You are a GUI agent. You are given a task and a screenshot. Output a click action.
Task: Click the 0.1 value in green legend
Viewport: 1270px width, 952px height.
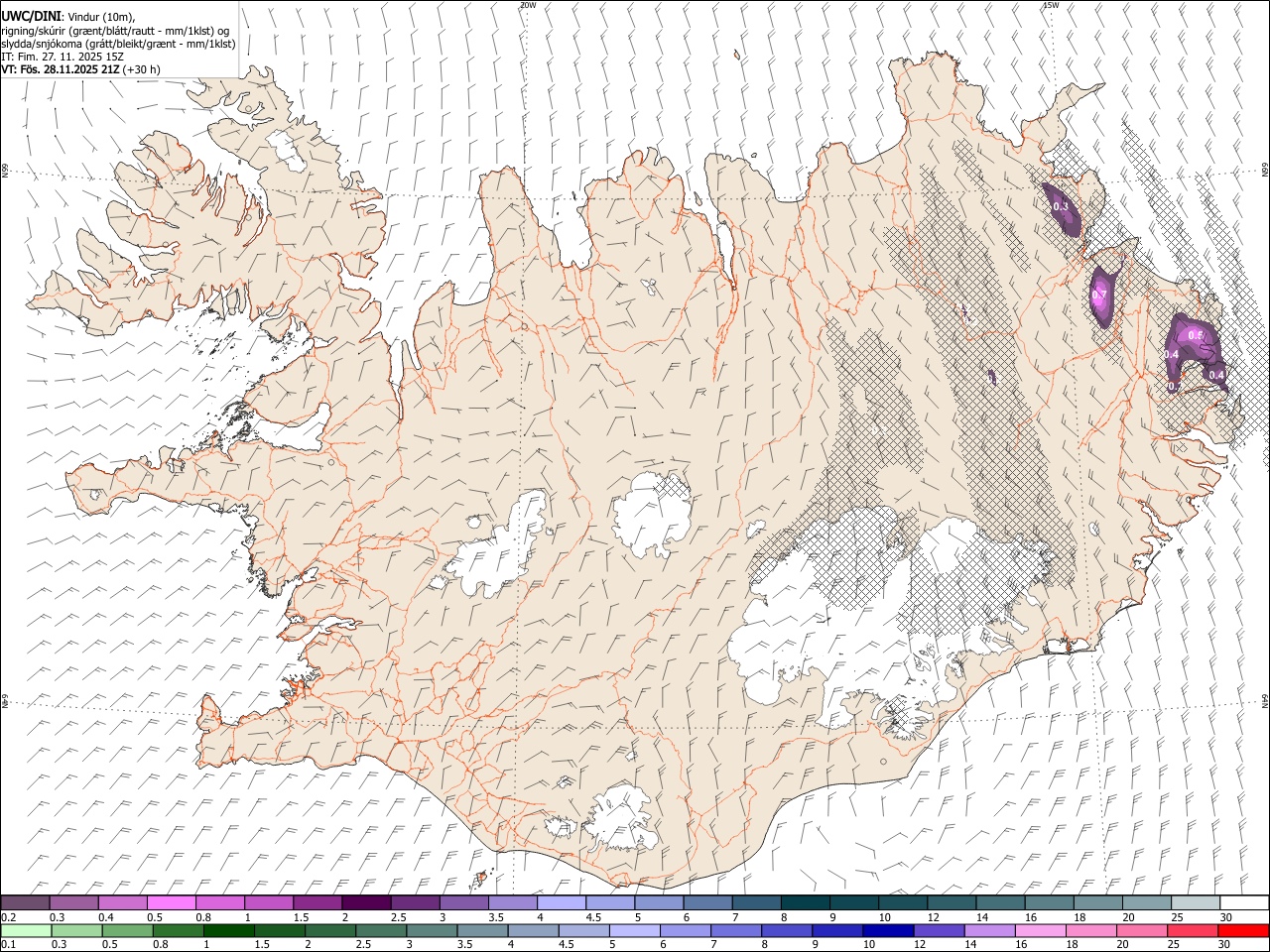point(8,944)
